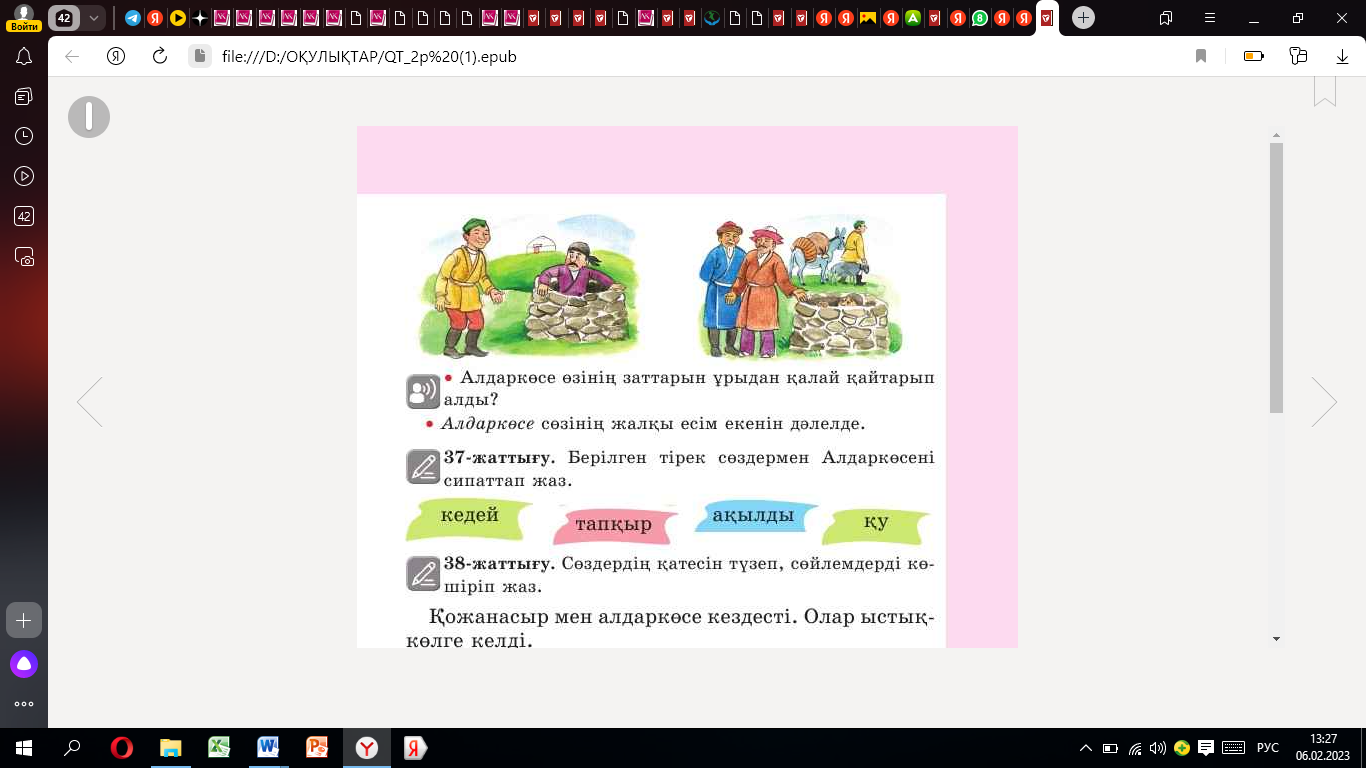Click the green кедей word banner
The height and width of the screenshot is (768, 1366).
[468, 519]
